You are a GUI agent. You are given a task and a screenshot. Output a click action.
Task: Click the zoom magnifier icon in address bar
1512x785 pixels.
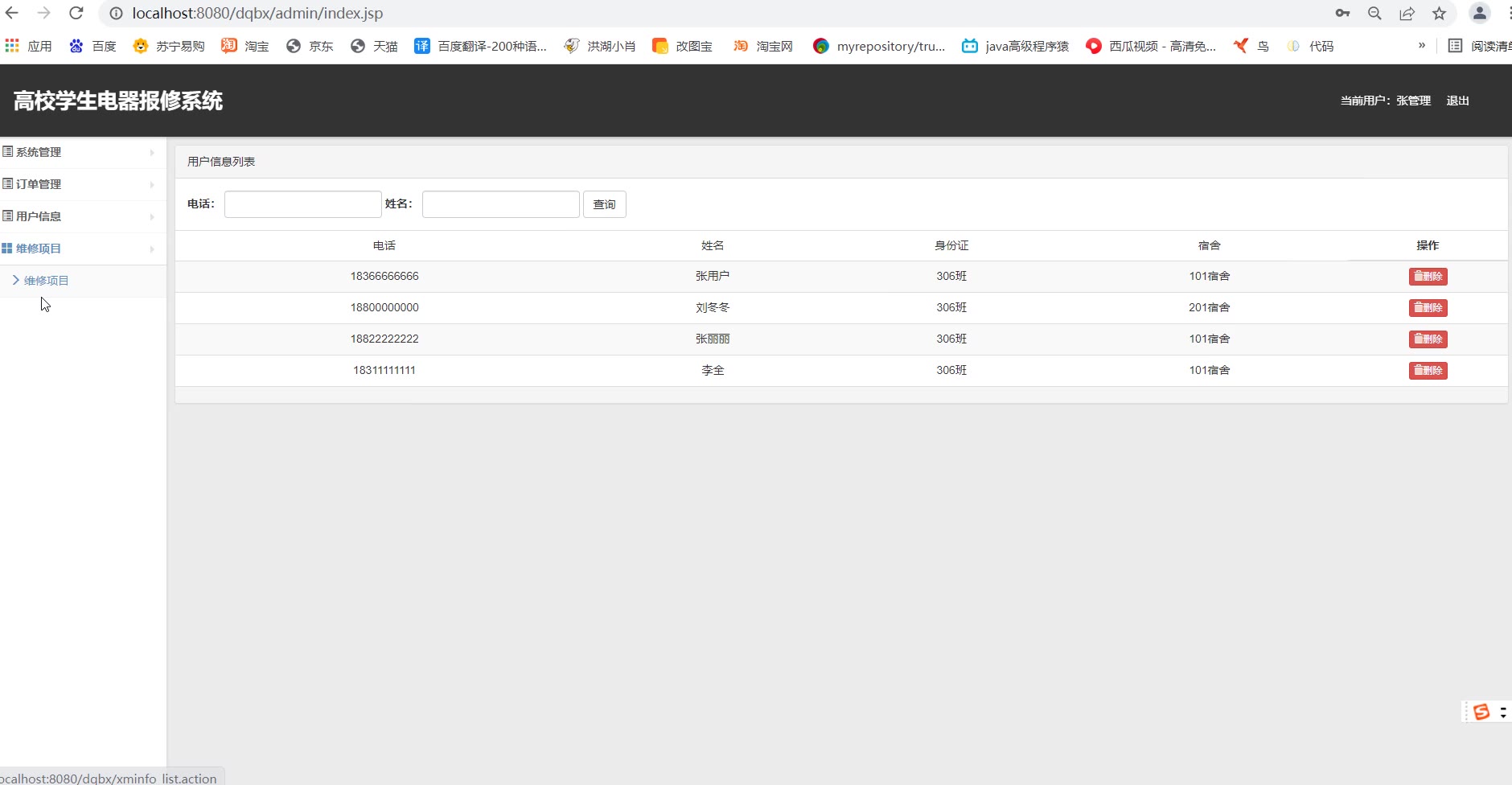click(1374, 13)
